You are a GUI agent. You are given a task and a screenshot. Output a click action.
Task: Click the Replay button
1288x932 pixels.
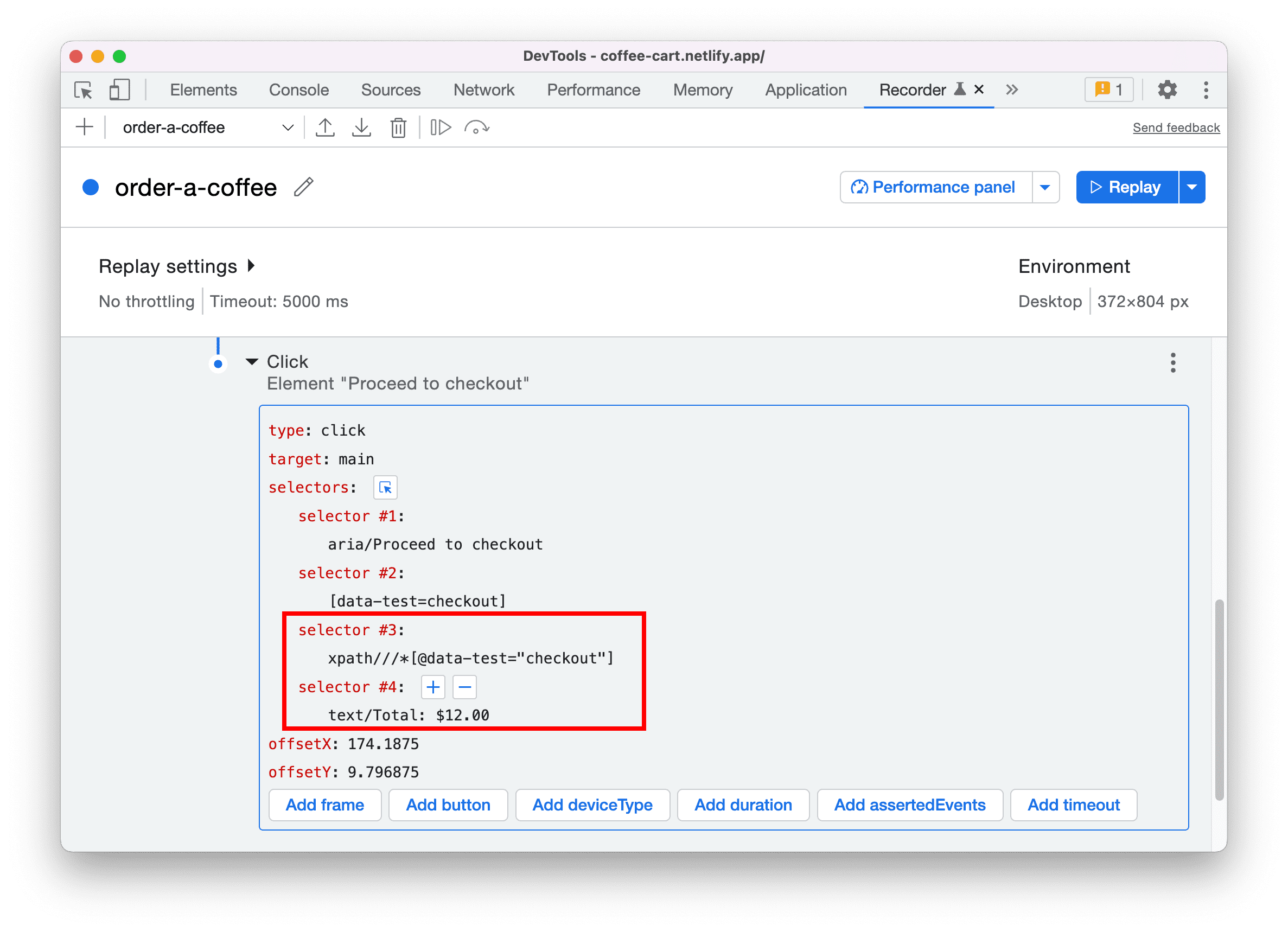click(1127, 186)
